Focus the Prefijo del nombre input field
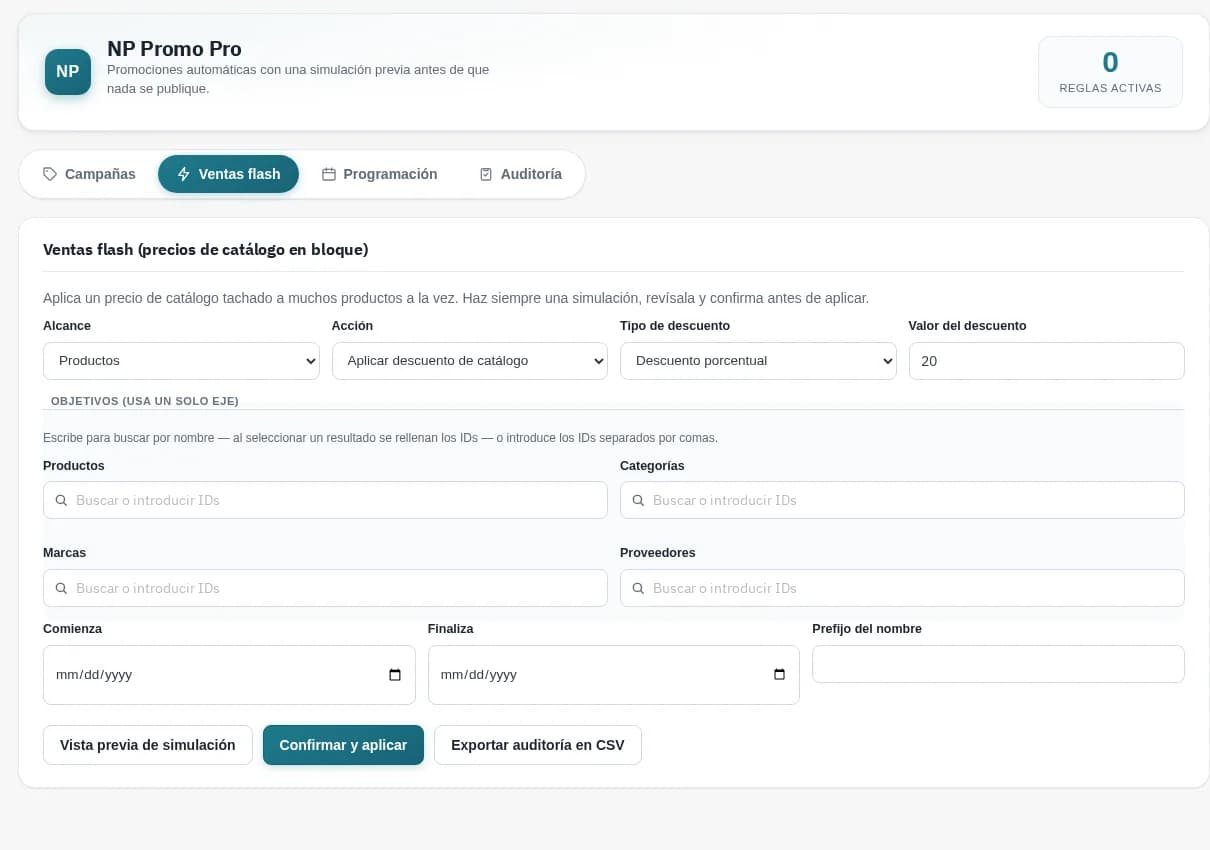 (998, 664)
